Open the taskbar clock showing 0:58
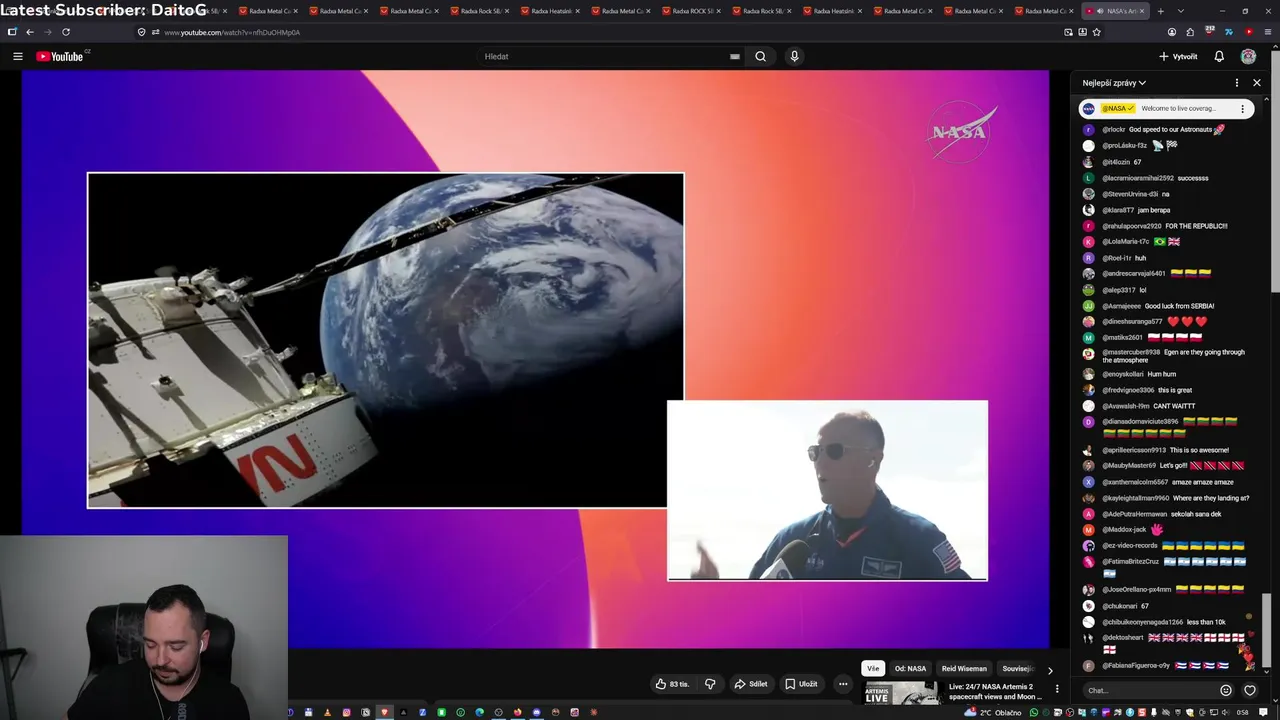The height and width of the screenshot is (720, 1280). [x=1243, y=712]
